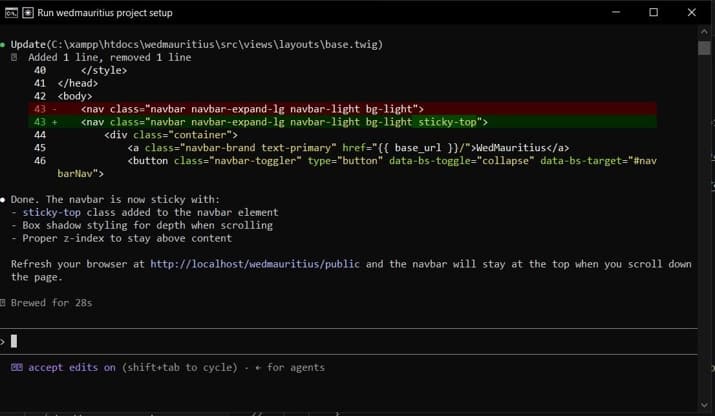Click the red removed line 43 in diff
The width and height of the screenshot is (715, 416).
(342, 109)
